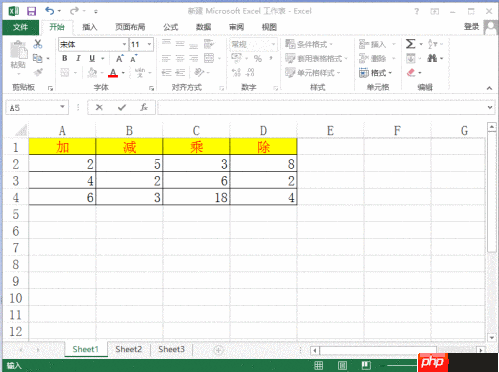Switch to the 插入 Insert tab
The width and height of the screenshot is (499, 372).
click(90, 27)
